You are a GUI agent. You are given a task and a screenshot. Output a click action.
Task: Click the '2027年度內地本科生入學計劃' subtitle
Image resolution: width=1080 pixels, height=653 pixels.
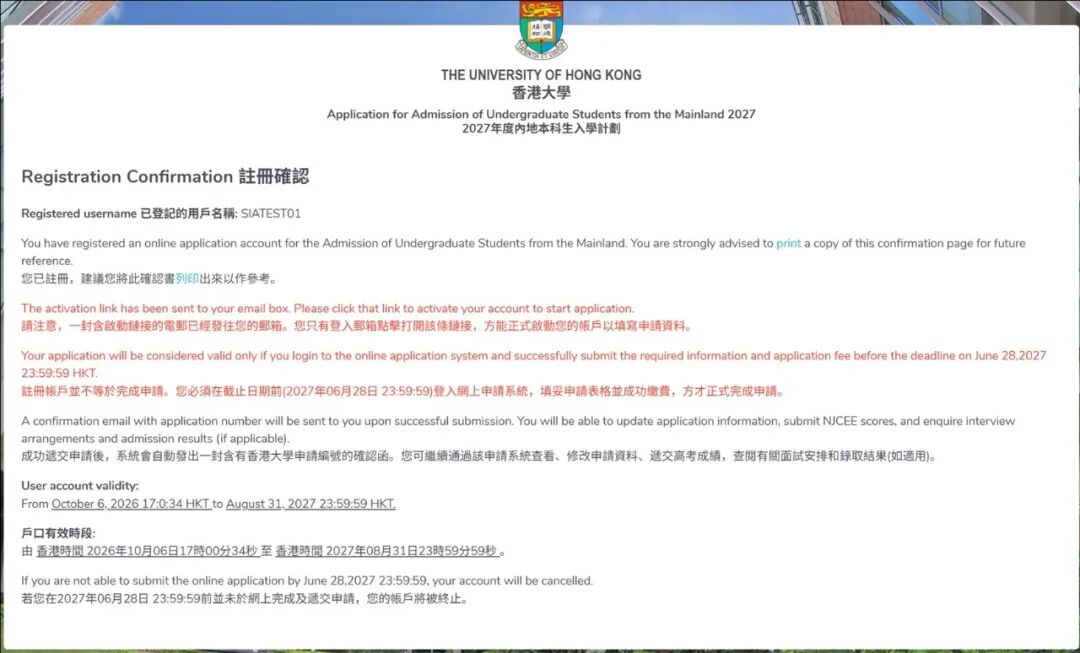click(541, 129)
